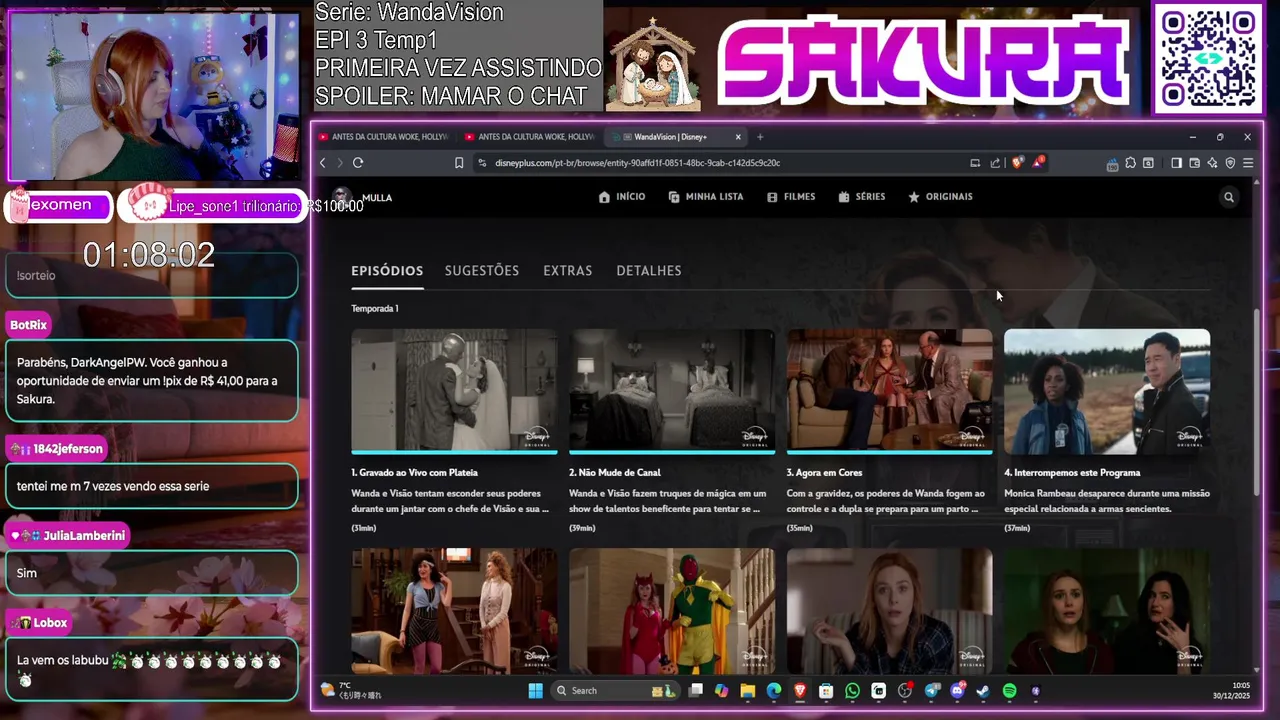Click the 'BotRix' chat username
The width and height of the screenshot is (1280, 720).
point(29,325)
